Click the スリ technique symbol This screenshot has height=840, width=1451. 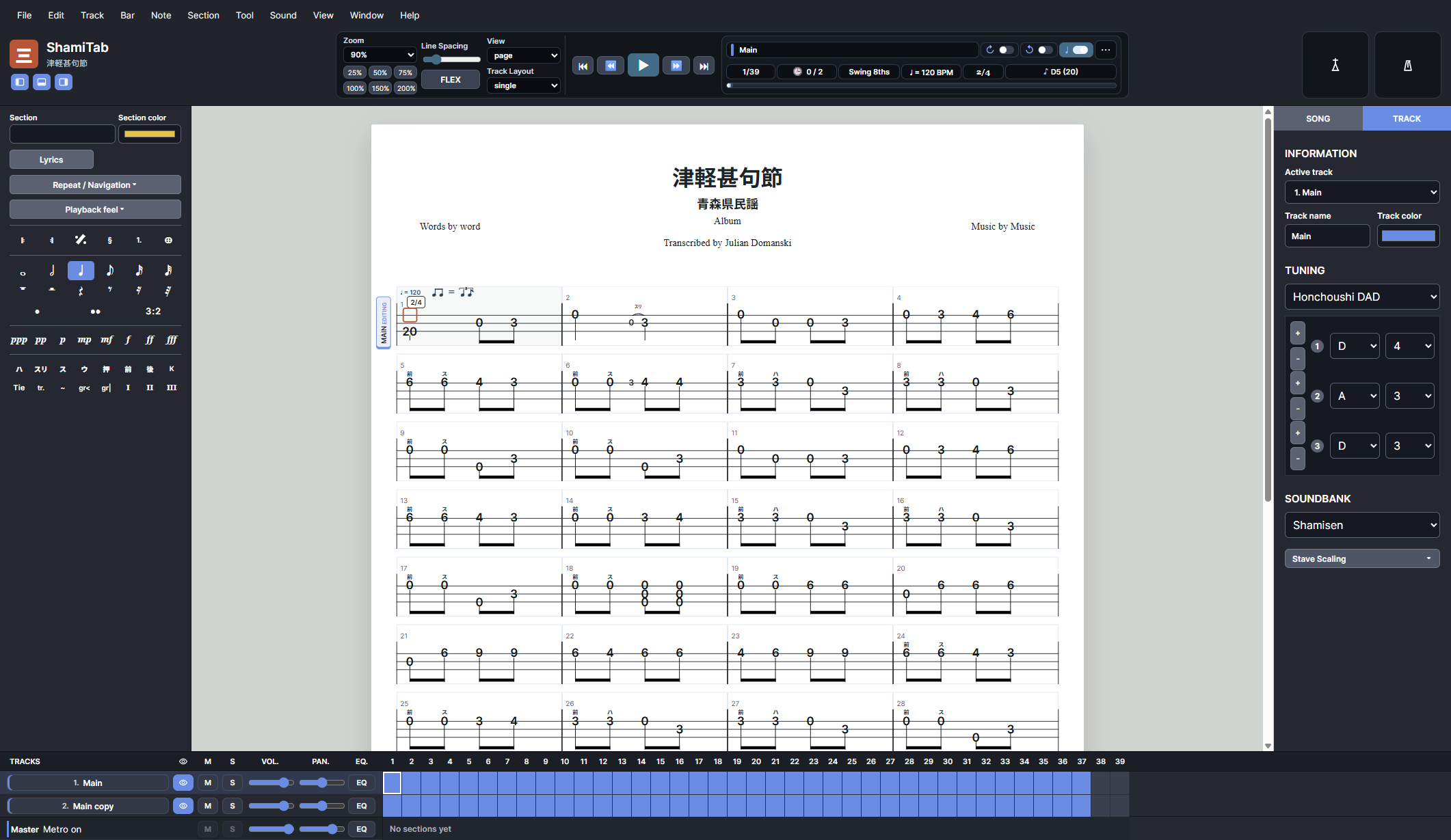41,369
